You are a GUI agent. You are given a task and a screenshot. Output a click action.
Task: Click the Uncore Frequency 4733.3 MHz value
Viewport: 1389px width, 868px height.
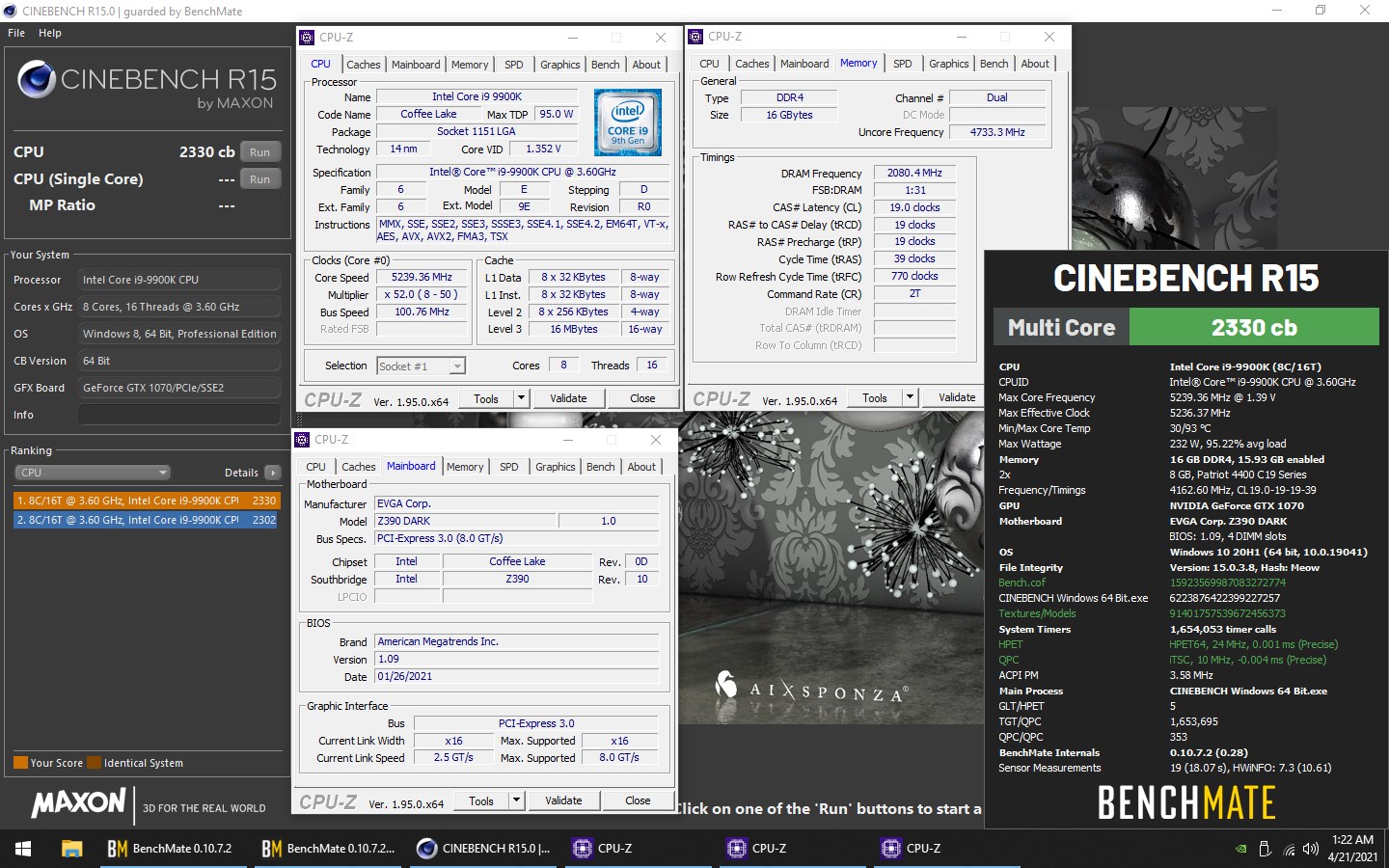pyautogui.click(x=997, y=132)
